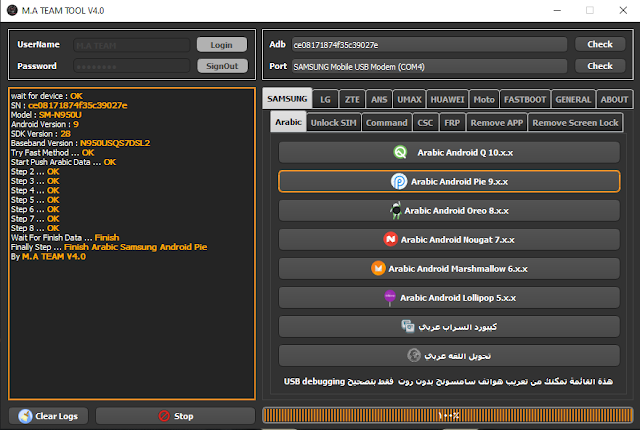640x430 pixels.
Task: Click the red Stop prohibition icon
Action: (164, 416)
